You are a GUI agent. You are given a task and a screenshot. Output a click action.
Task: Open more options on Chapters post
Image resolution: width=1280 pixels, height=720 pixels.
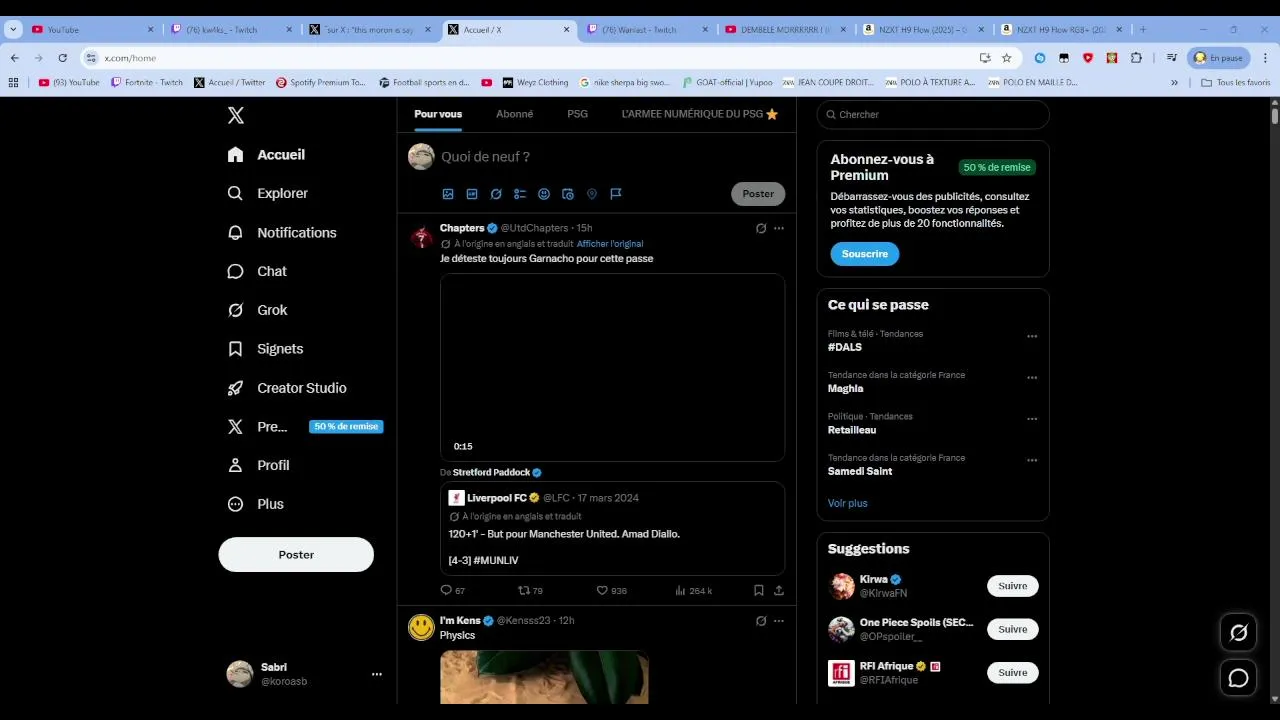coord(779,228)
